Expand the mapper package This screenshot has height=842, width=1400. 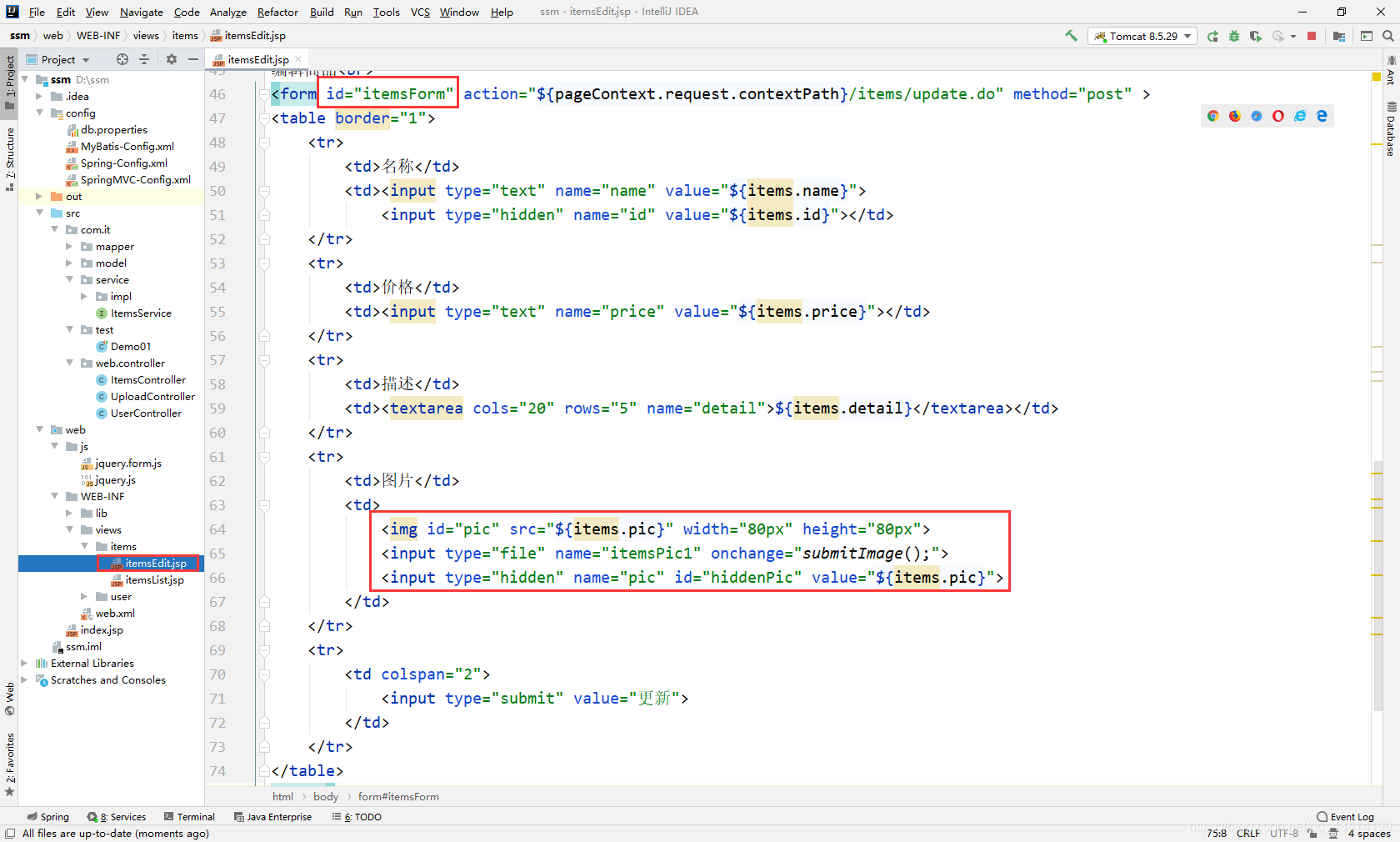coord(69,246)
